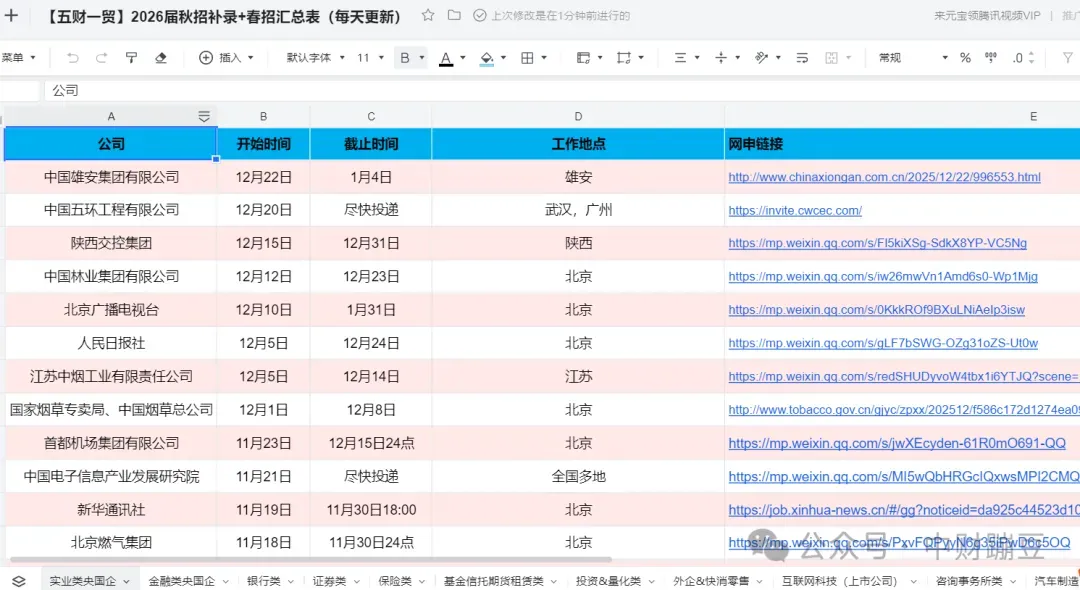Open the invite.cwcec.com link
This screenshot has width=1080, height=590.
[795, 211]
